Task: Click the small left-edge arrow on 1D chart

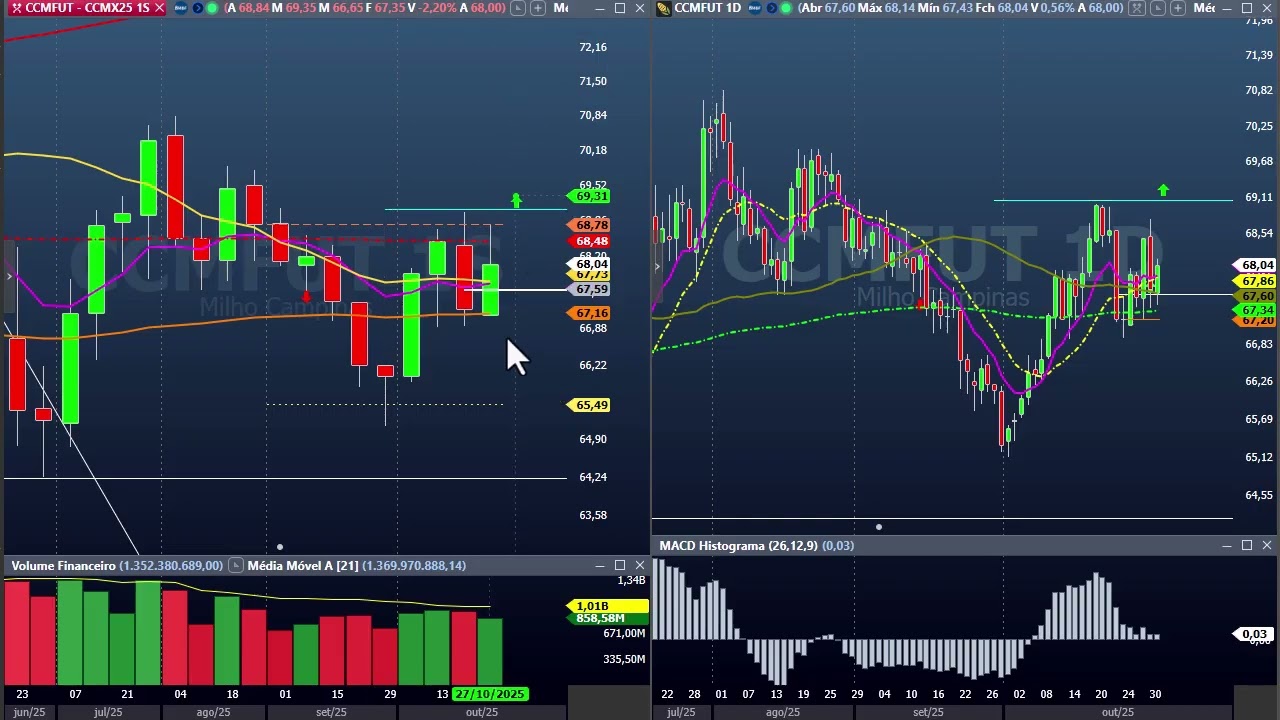Action: pos(657,266)
